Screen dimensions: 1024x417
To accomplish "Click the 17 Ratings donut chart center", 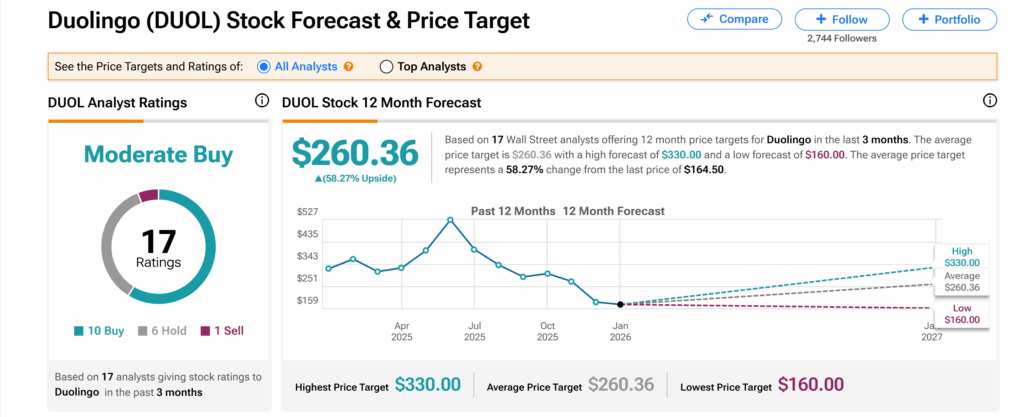I will pyautogui.click(x=159, y=246).
